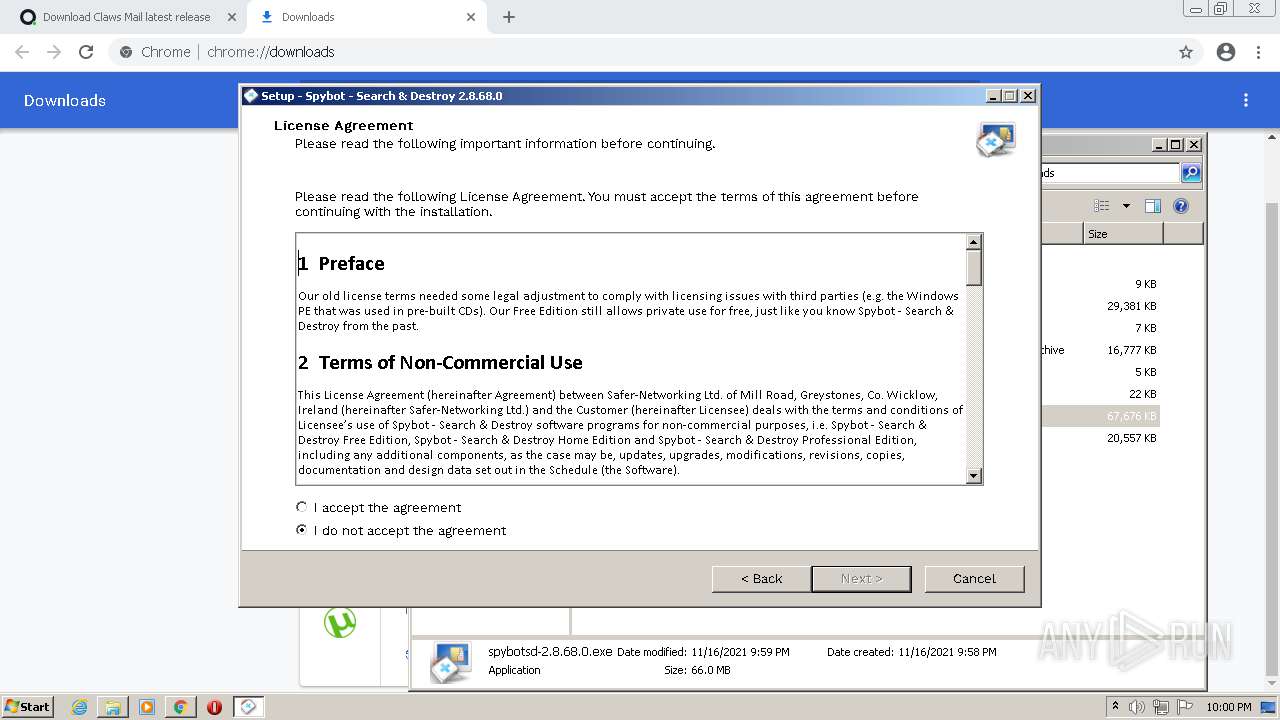Select the highlighted 67,676 KB file row
The image size is (1280, 720).
(x=1100, y=416)
